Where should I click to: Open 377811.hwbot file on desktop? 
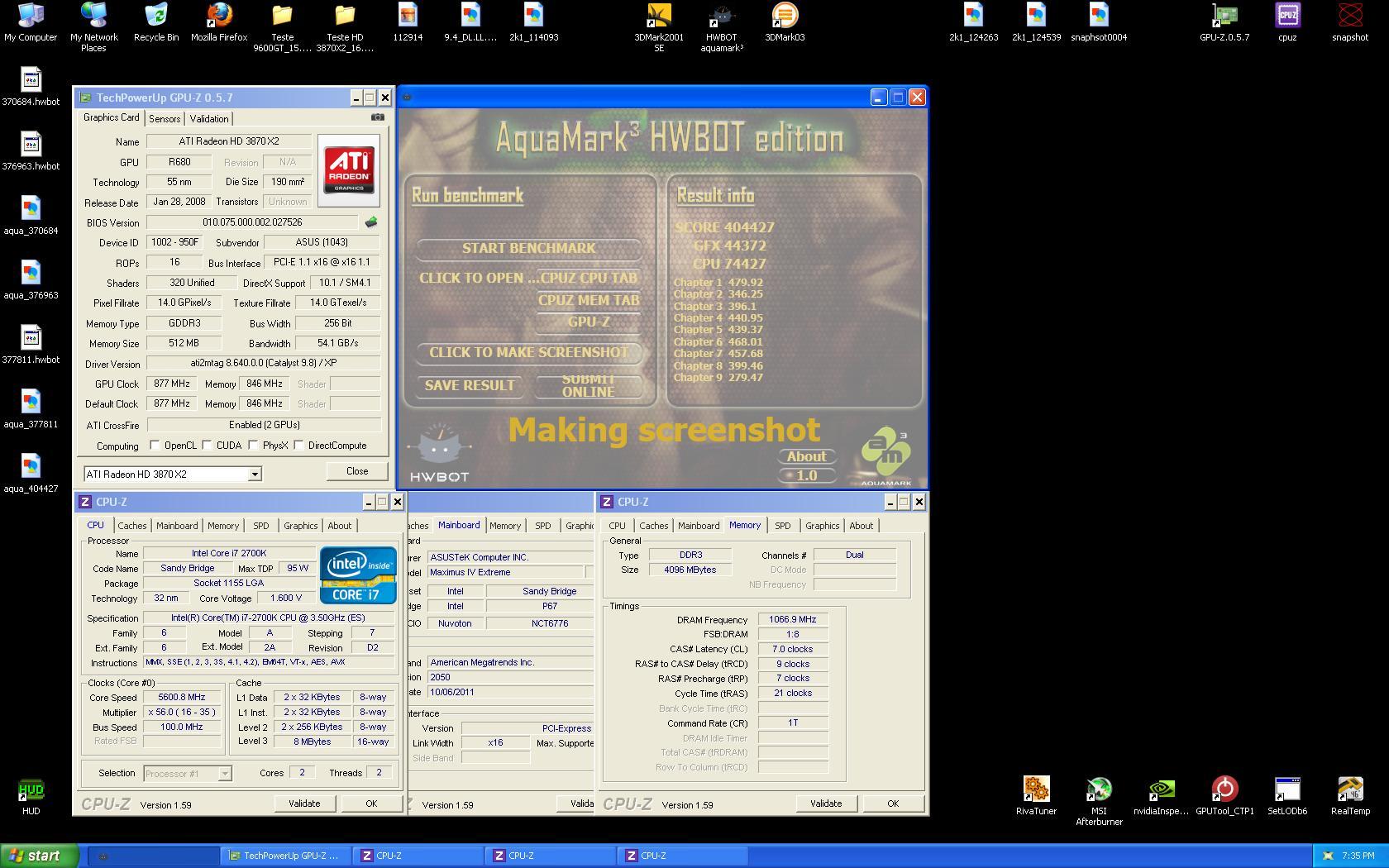31,345
